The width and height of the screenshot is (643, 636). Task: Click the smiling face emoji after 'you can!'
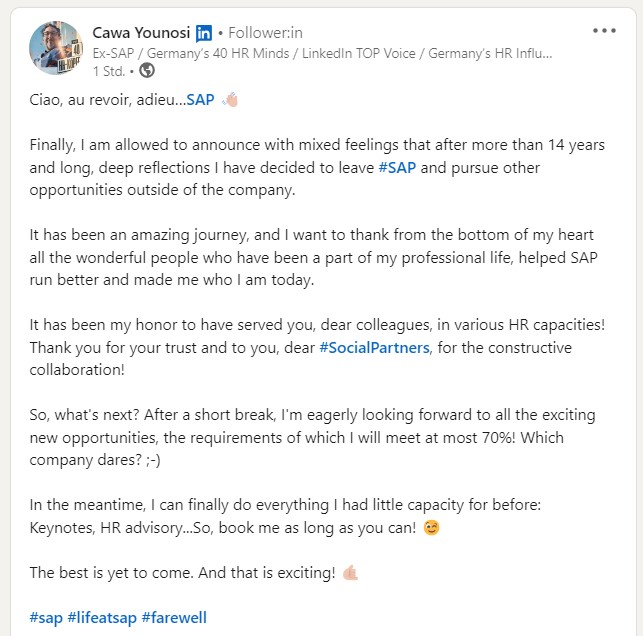(431, 527)
